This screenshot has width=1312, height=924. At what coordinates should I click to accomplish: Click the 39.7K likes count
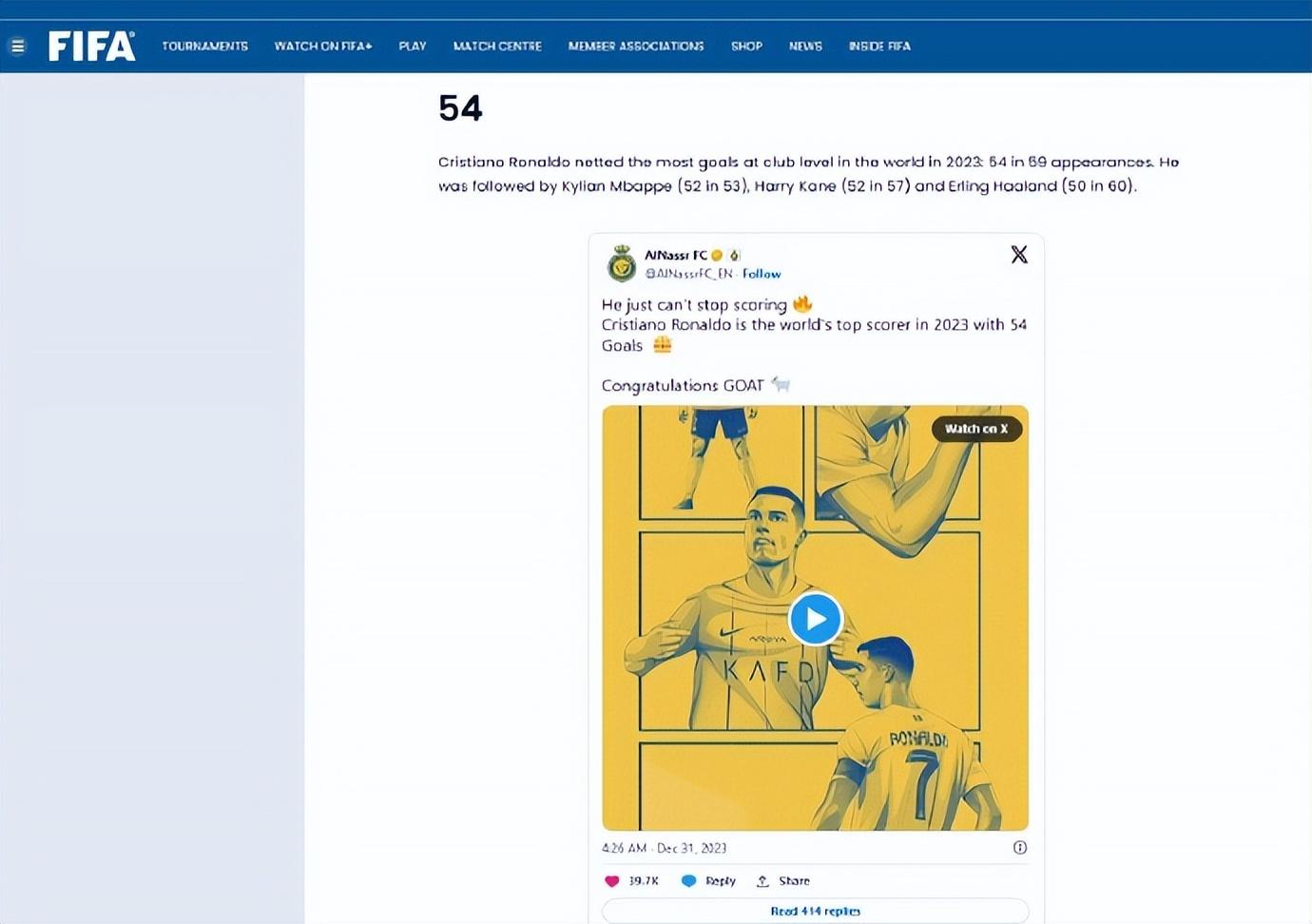click(x=644, y=881)
